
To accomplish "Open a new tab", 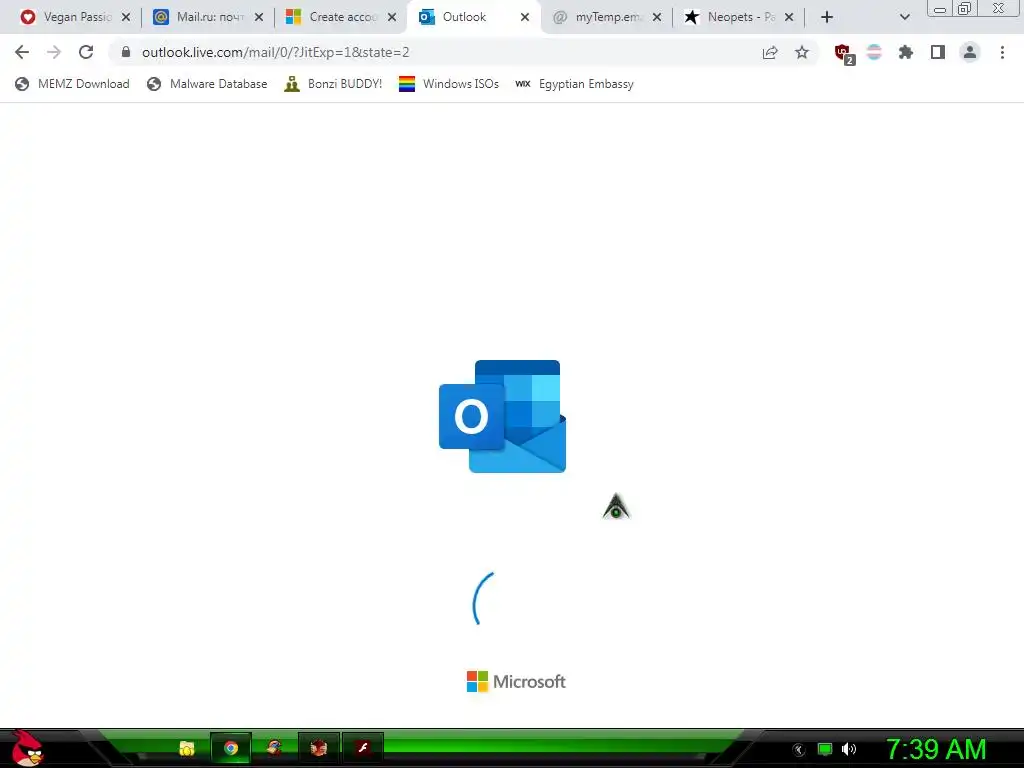I will 827,17.
